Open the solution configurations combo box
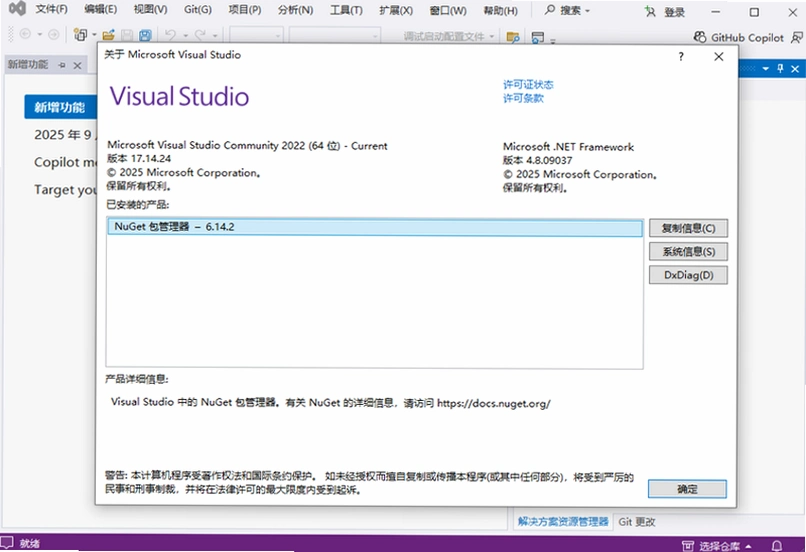The height and width of the screenshot is (552, 806). 257,35
